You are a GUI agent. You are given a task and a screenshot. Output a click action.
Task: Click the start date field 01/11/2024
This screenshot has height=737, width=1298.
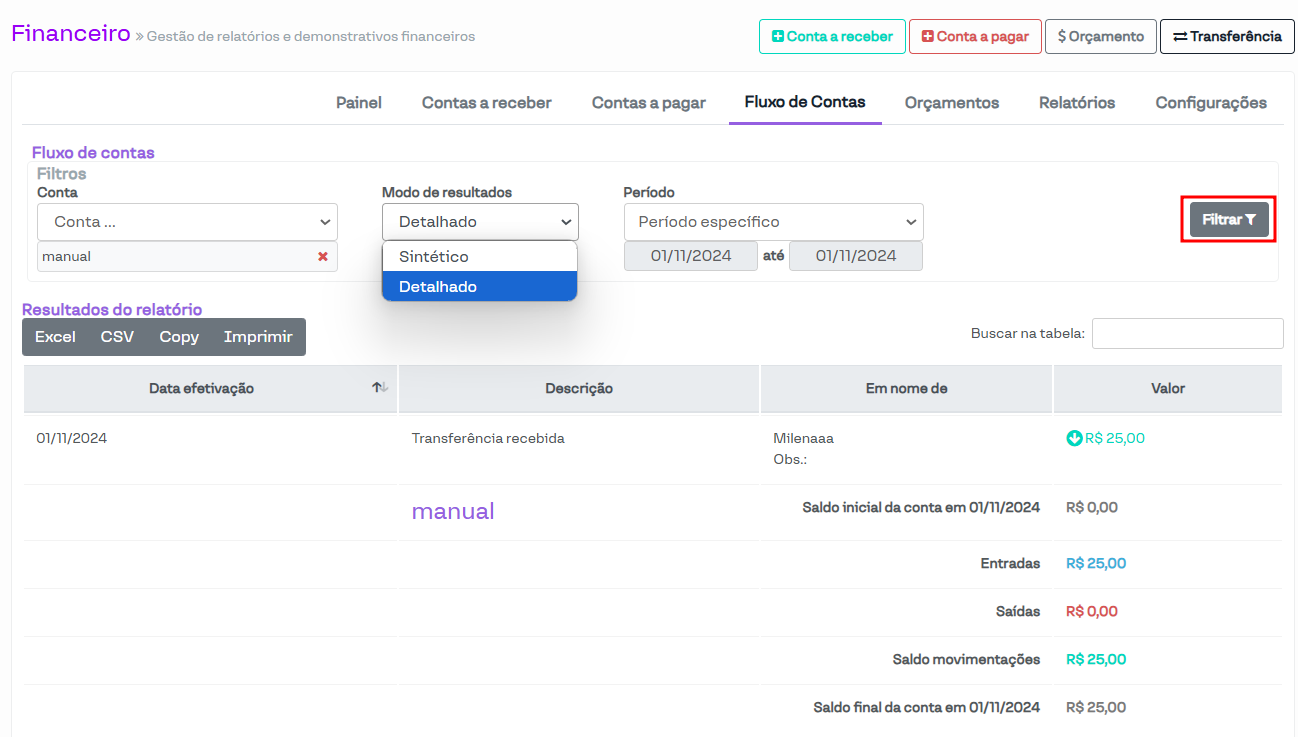click(691, 256)
